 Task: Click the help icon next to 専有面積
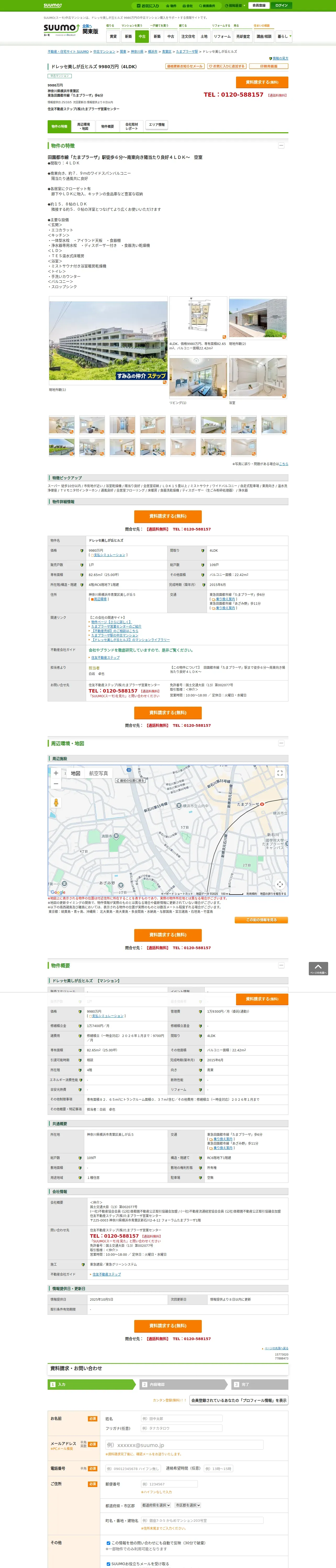(82, 575)
